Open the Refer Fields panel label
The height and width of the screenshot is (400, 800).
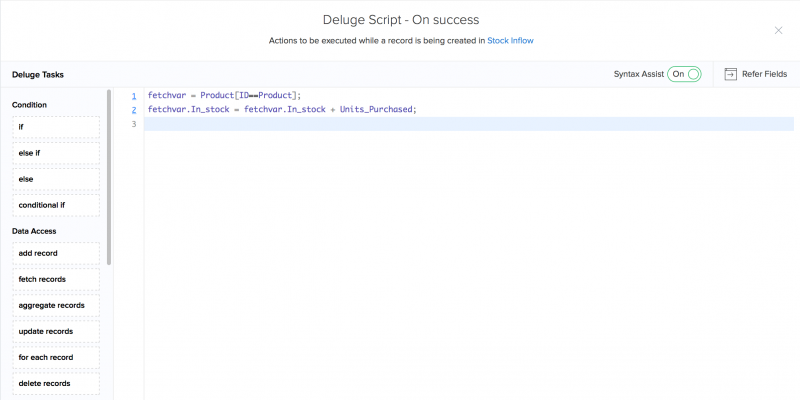coord(764,74)
